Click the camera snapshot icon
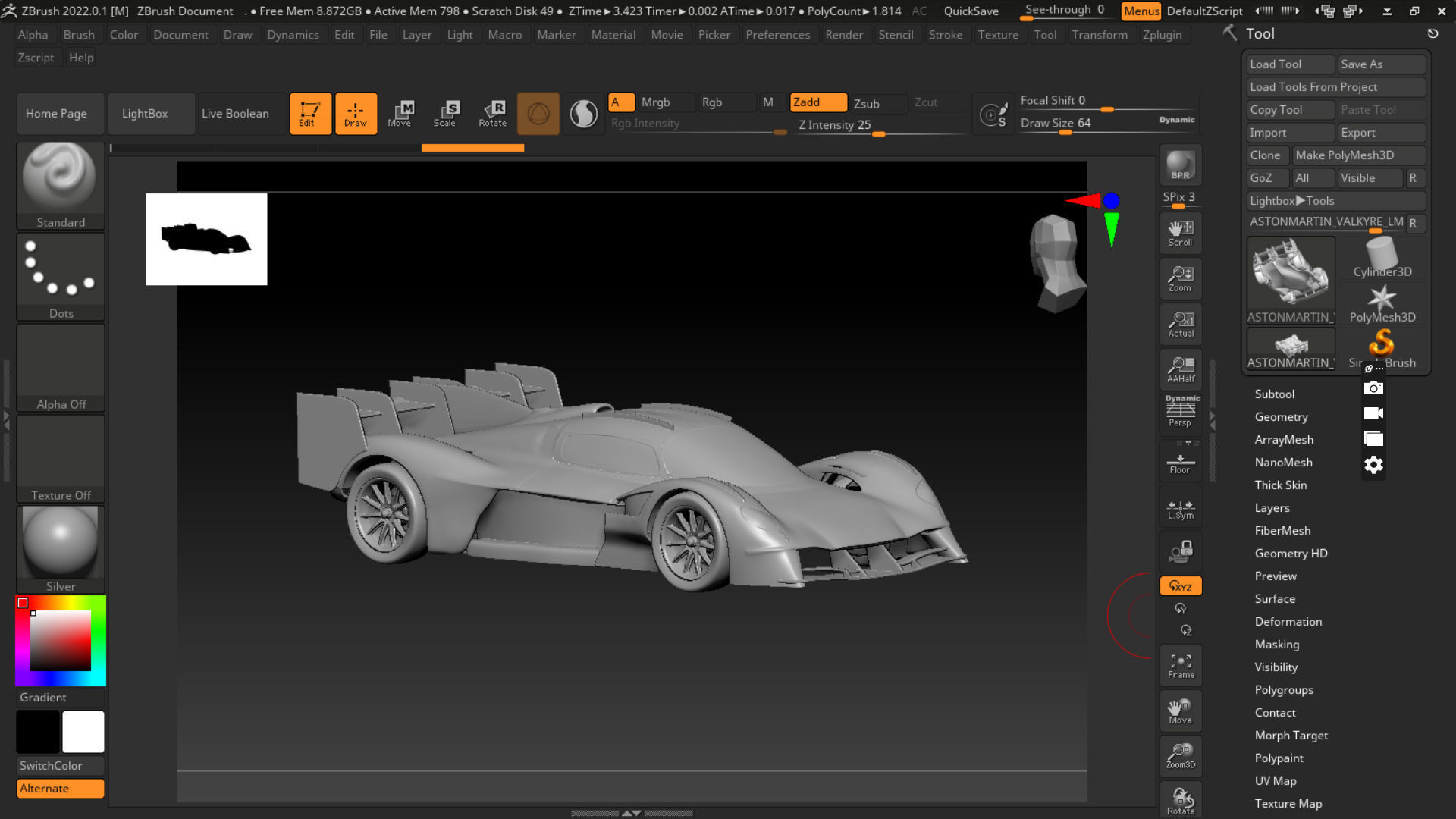The image size is (1456, 819). point(1373,388)
